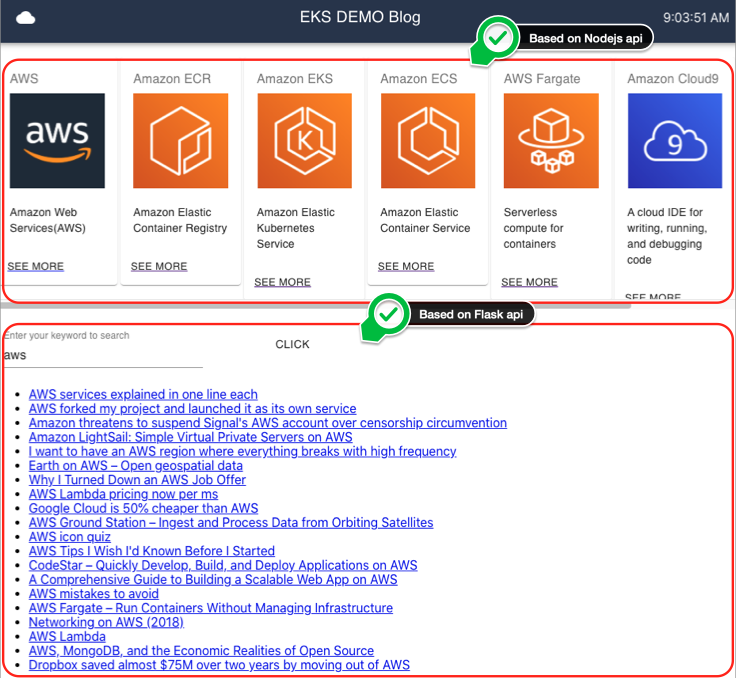Click 'A cloud IDE for writing' description
Image resolution: width=736 pixels, height=678 pixels.
click(x=667, y=236)
